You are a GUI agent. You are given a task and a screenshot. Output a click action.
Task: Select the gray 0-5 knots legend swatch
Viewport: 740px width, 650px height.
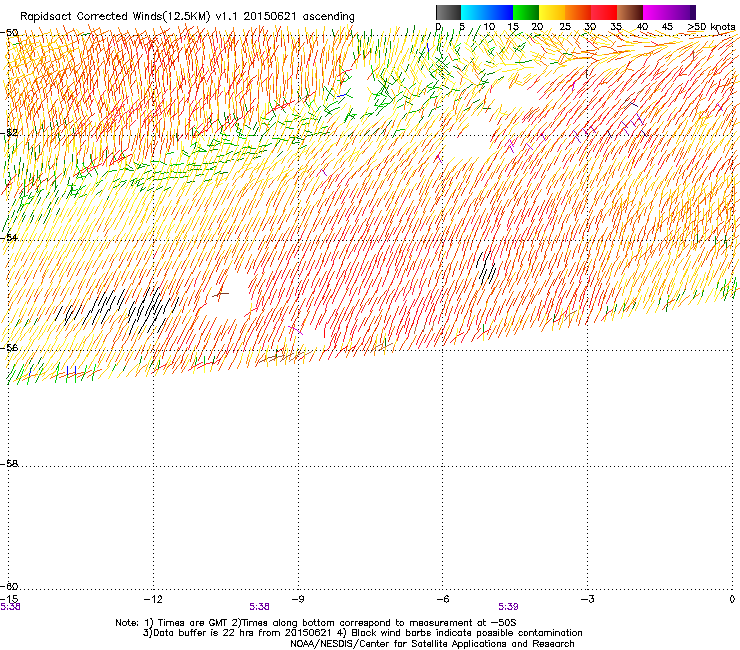pos(448,12)
